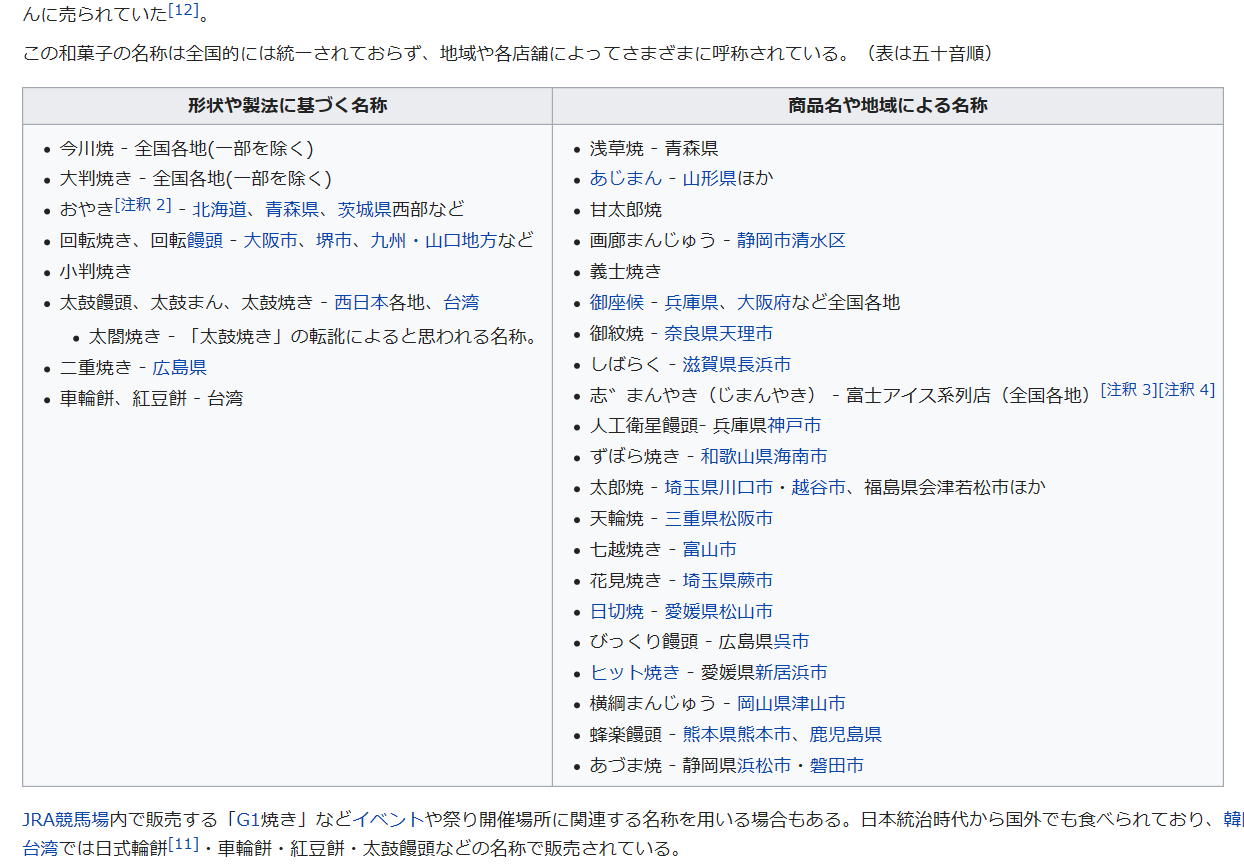
Task: Follow the 三重県松阪市 link
Action: click(x=718, y=519)
